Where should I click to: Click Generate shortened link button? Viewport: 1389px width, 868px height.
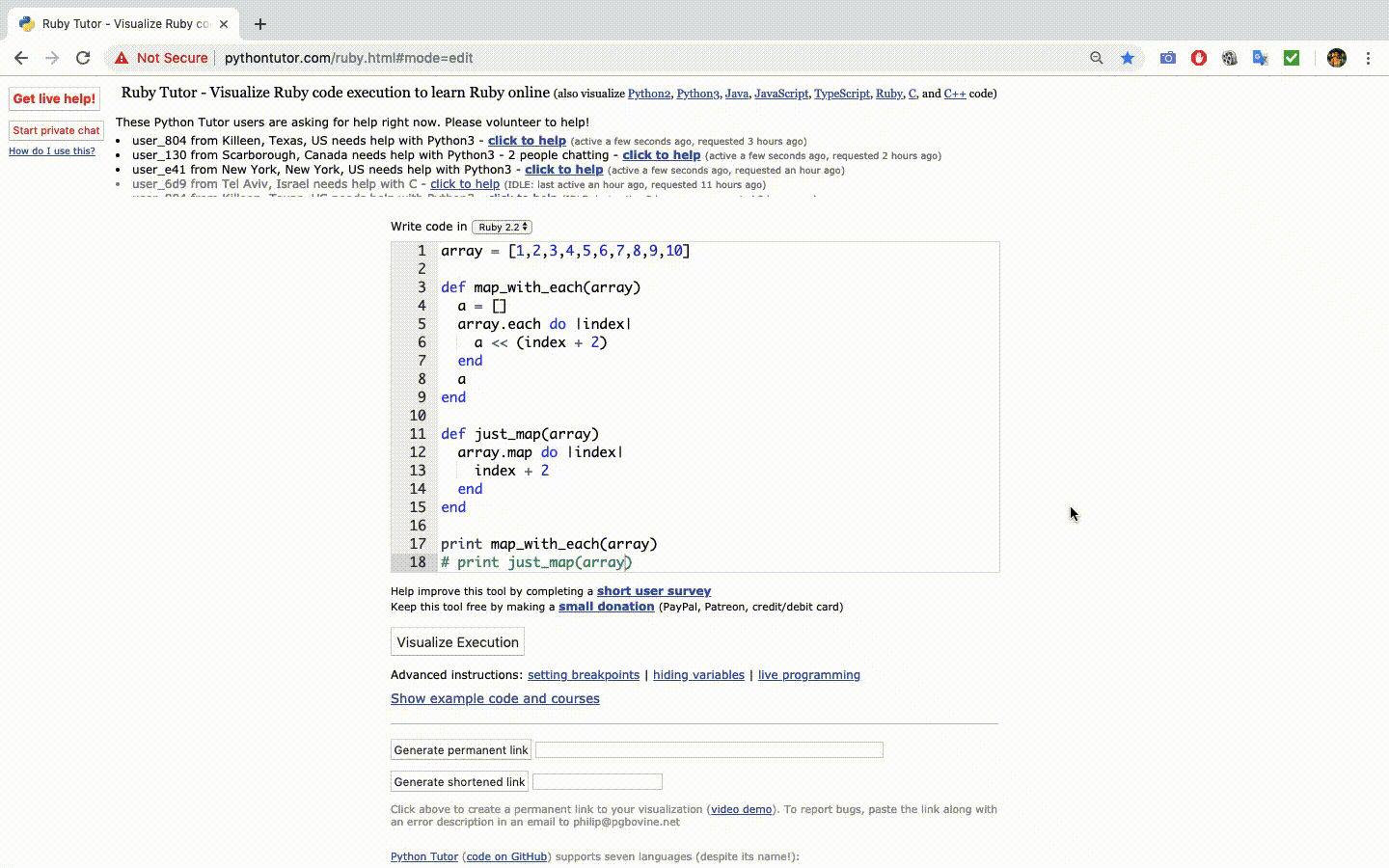tap(460, 781)
